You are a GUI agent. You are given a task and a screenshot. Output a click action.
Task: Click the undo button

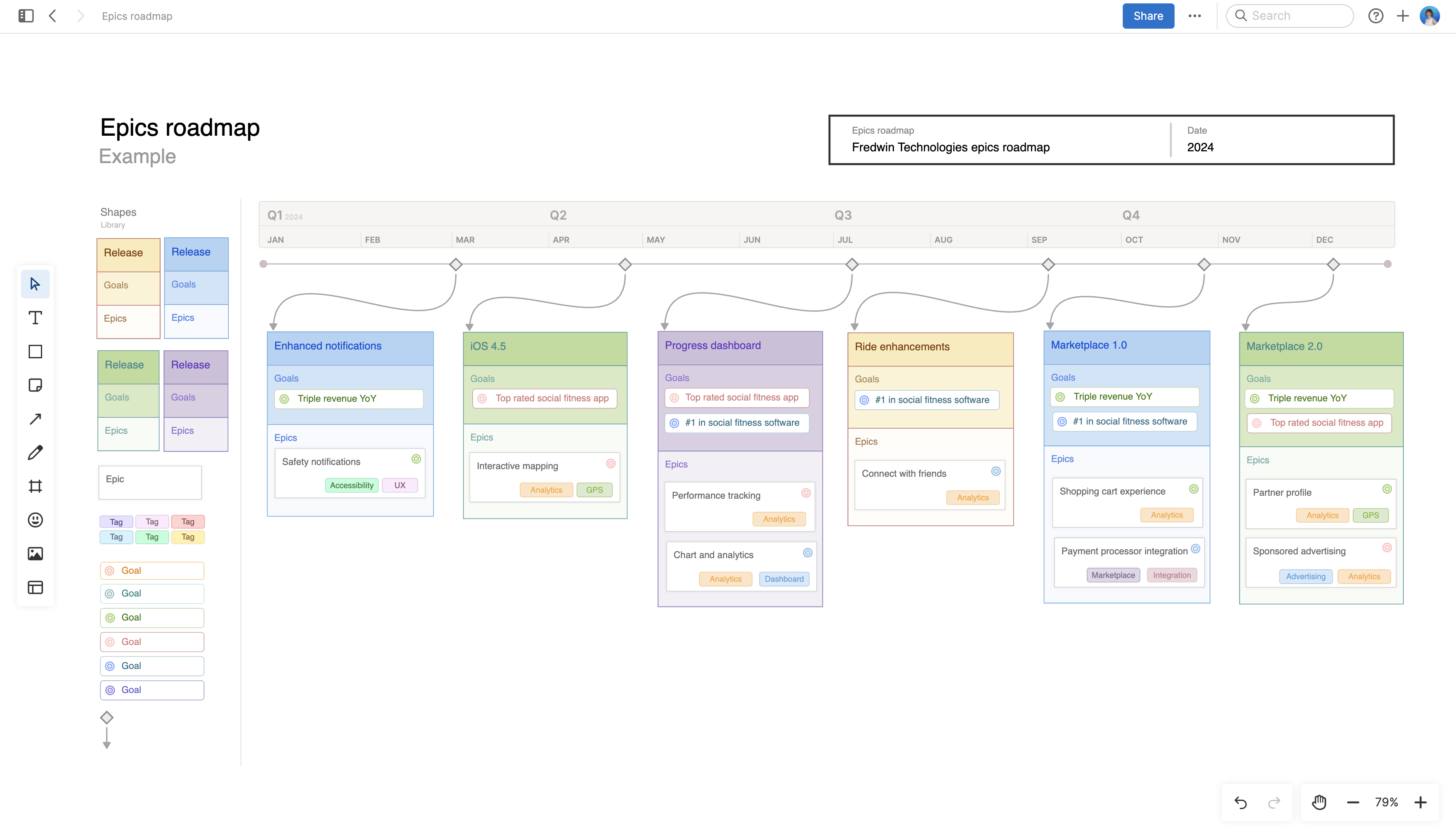(x=1241, y=802)
